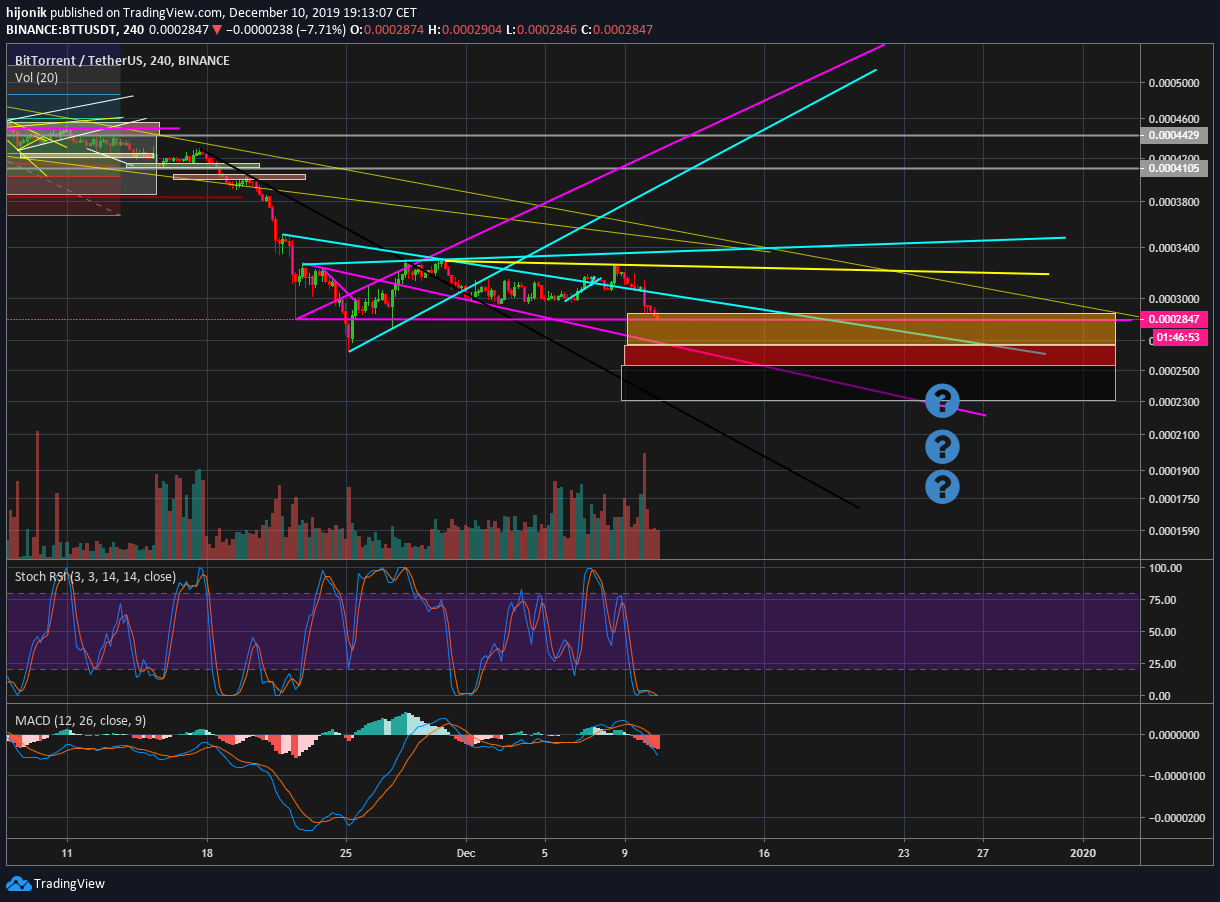The height and width of the screenshot is (902, 1220).
Task: Select the Stoch RSI (3, 3, 14, 14, close) label
Action: [95, 577]
